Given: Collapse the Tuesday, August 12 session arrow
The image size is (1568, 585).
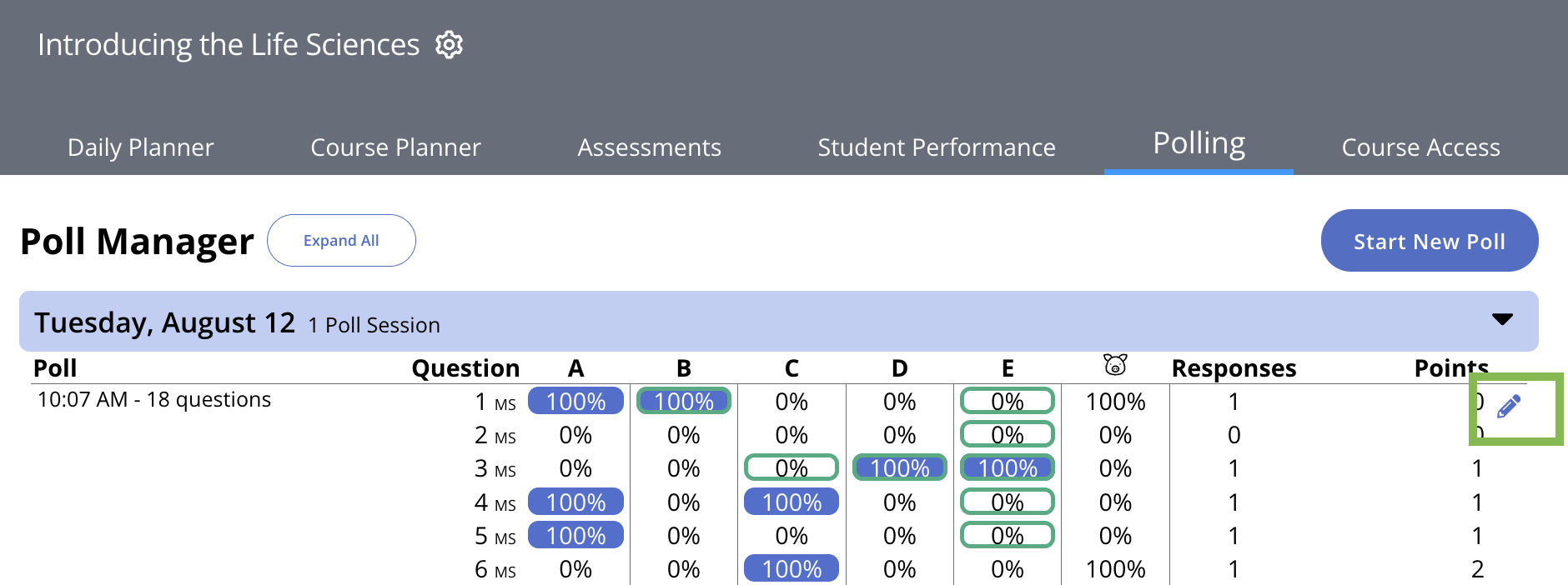Looking at the screenshot, I should click(1502, 320).
